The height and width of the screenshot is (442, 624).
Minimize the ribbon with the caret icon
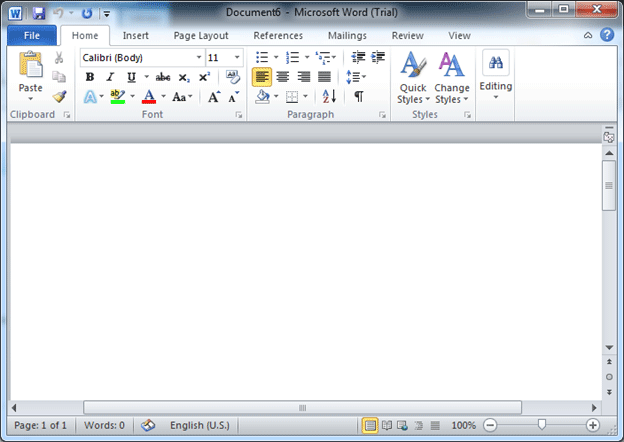(x=588, y=35)
